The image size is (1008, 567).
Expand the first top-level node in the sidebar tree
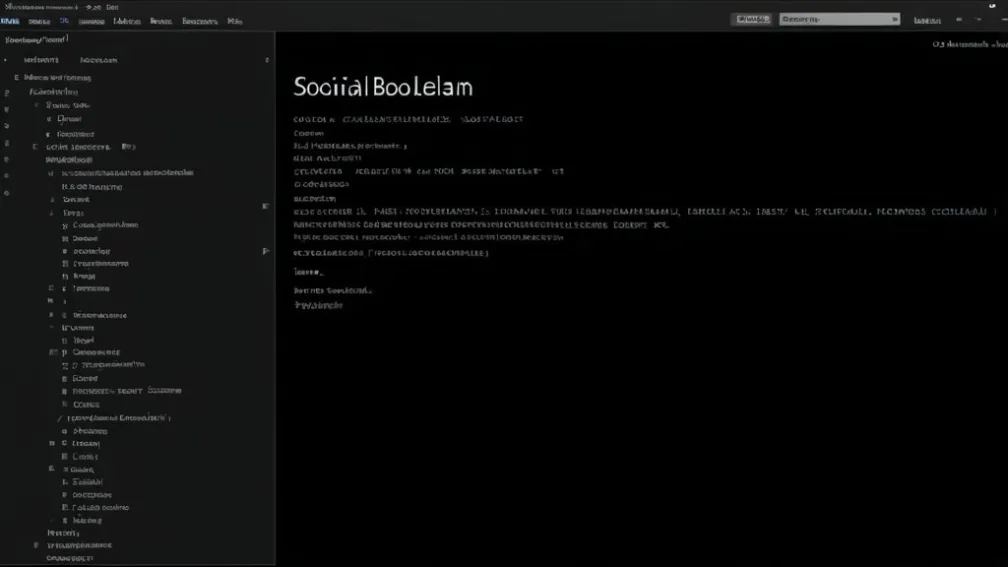point(17,77)
